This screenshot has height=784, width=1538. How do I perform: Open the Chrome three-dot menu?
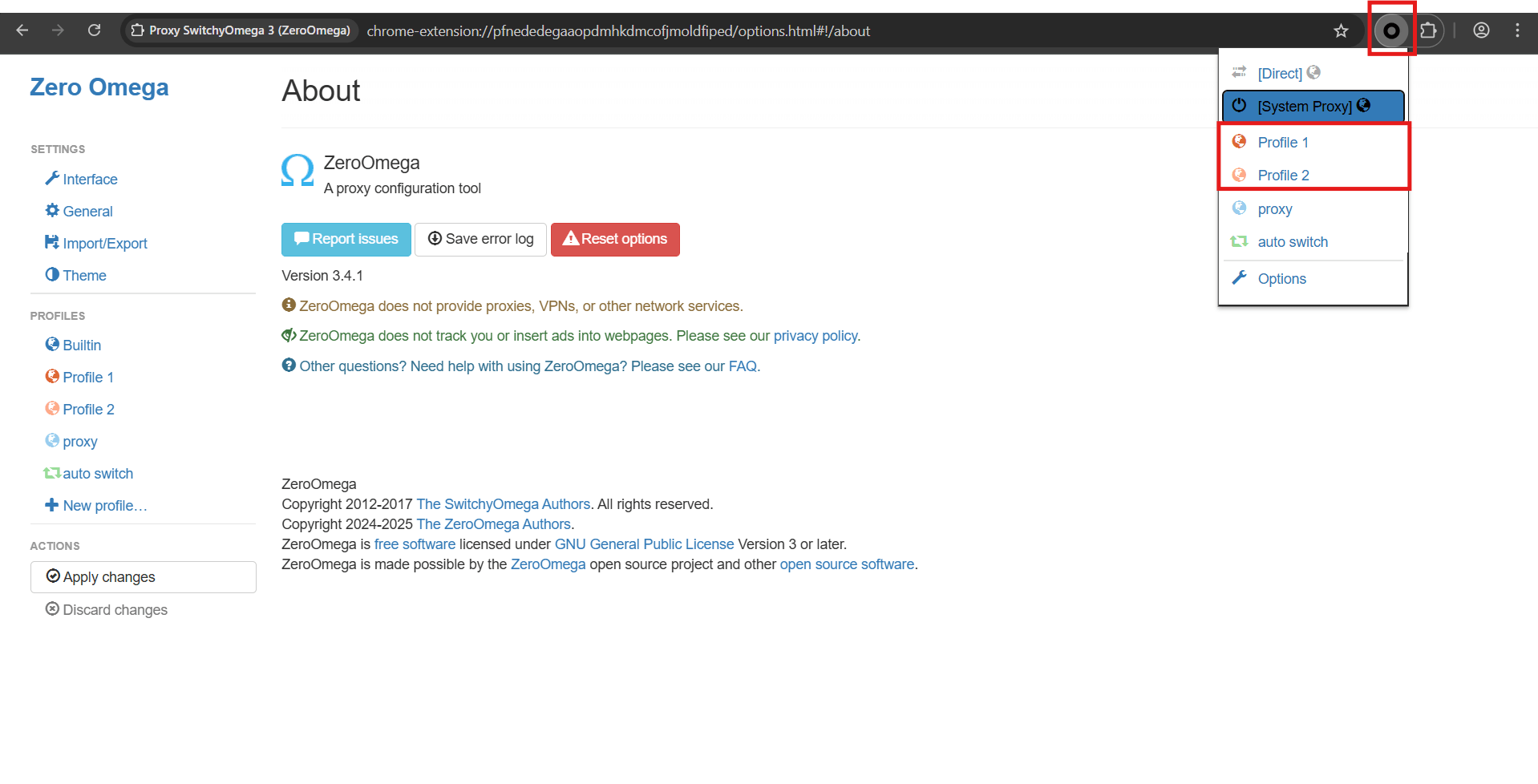click(1517, 30)
